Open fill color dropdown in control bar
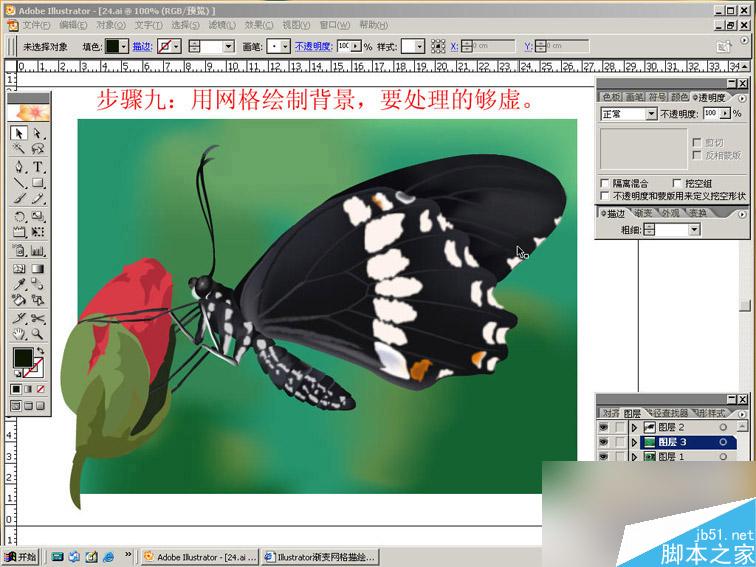Screen dimensions: 756x567 [x=124, y=46]
